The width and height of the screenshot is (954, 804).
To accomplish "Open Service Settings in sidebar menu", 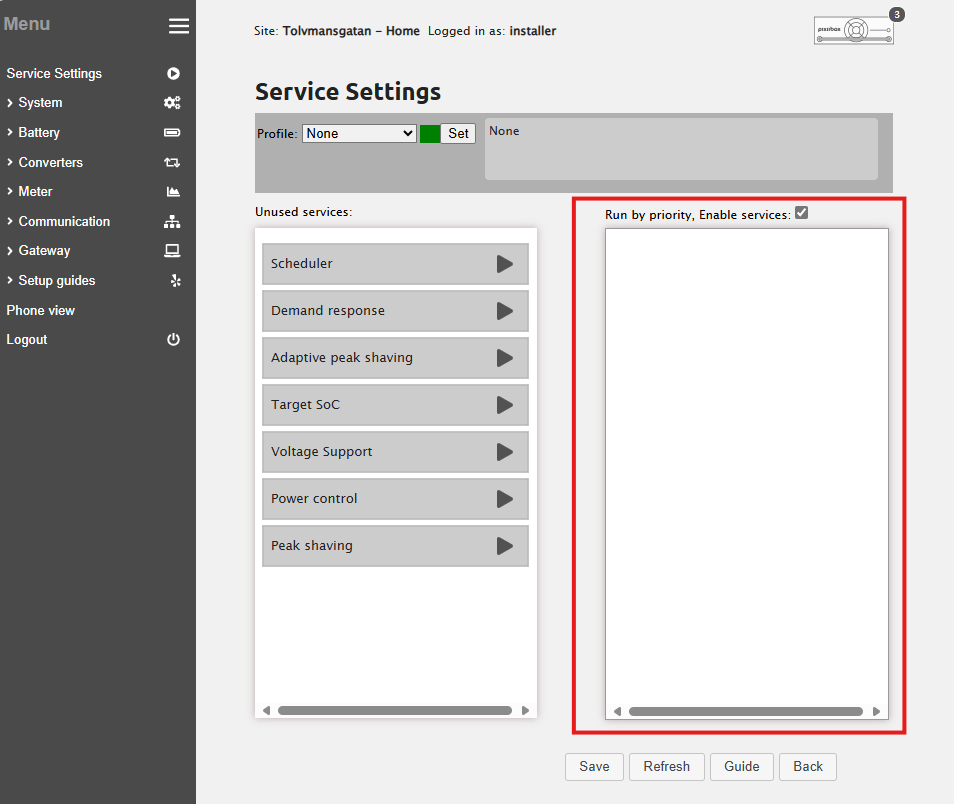I will coord(54,73).
